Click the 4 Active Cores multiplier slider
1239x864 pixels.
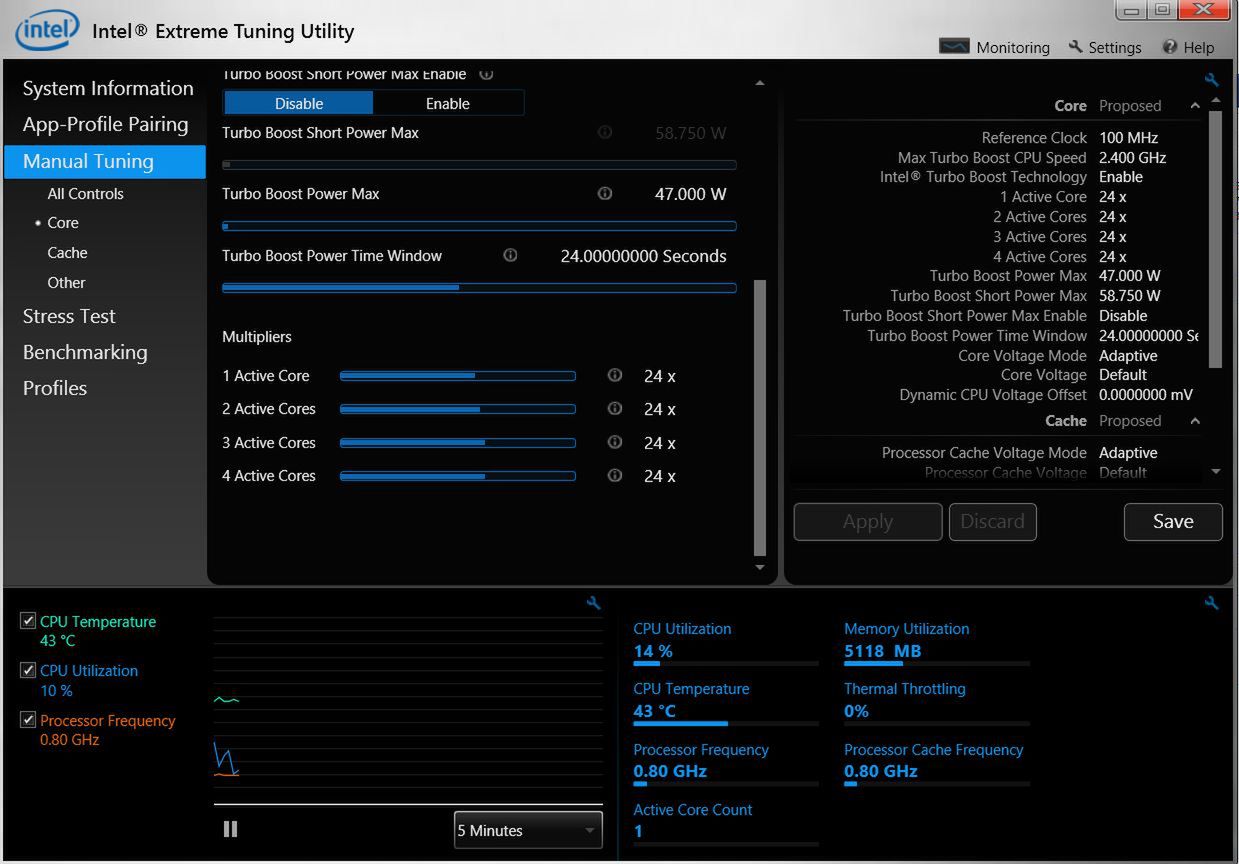click(458, 476)
